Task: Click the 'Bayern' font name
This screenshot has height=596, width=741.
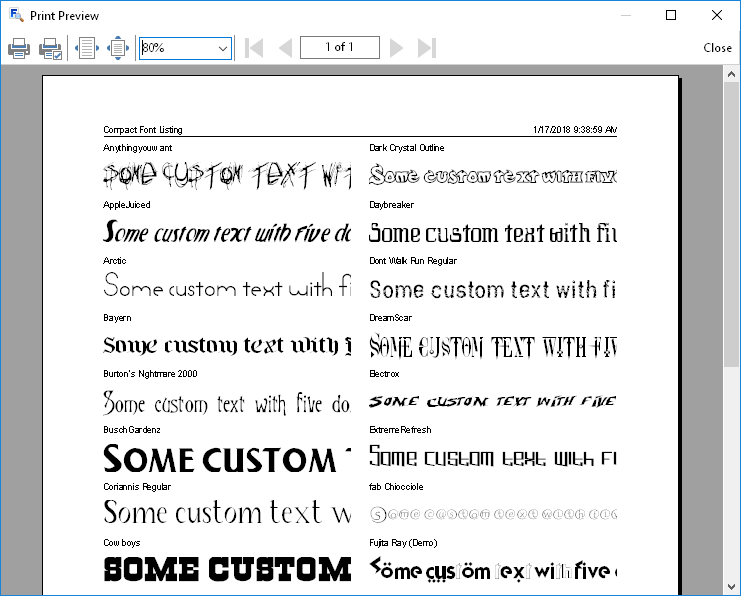Action: pos(117,318)
